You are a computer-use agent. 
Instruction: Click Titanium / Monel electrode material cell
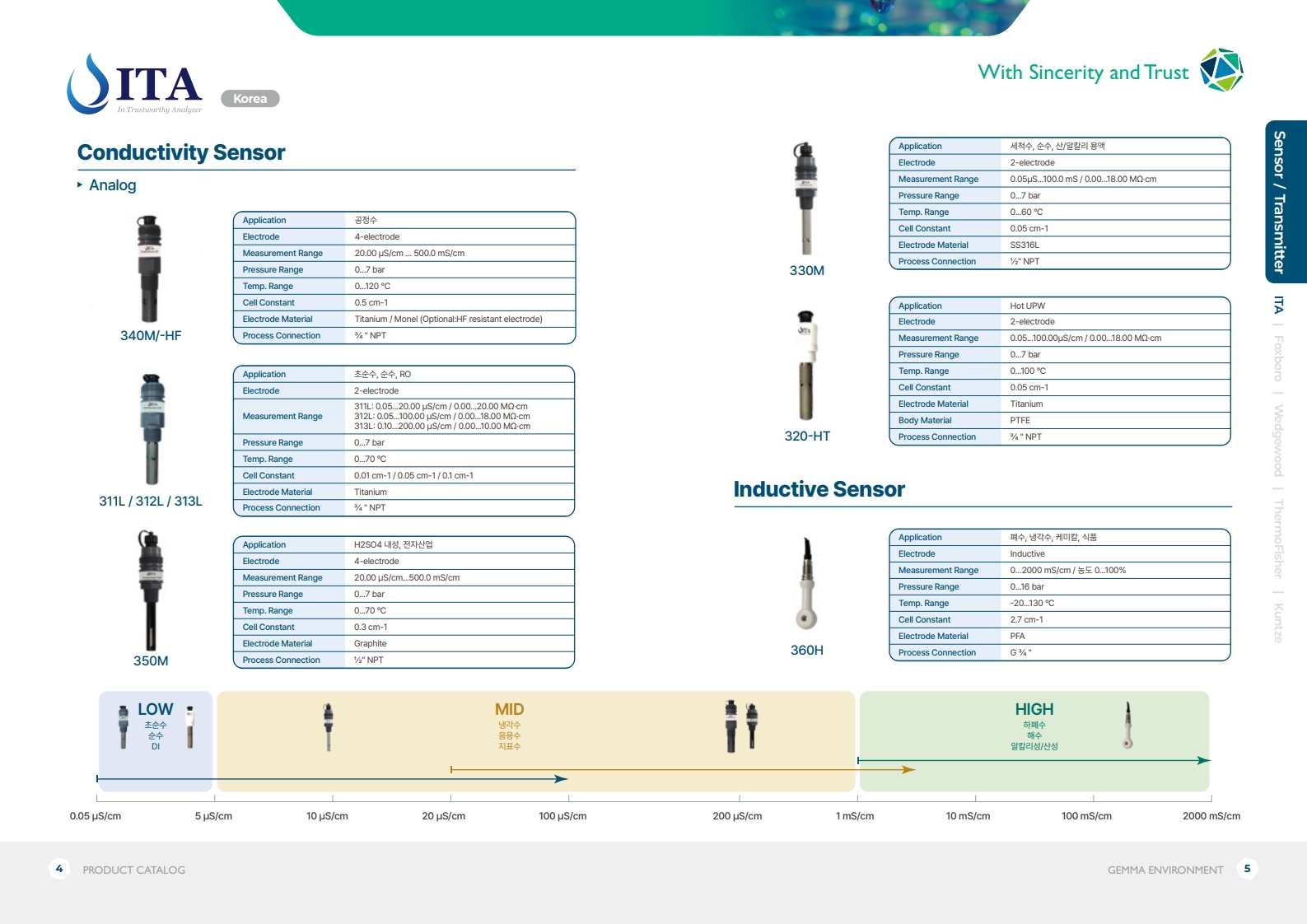click(460, 319)
